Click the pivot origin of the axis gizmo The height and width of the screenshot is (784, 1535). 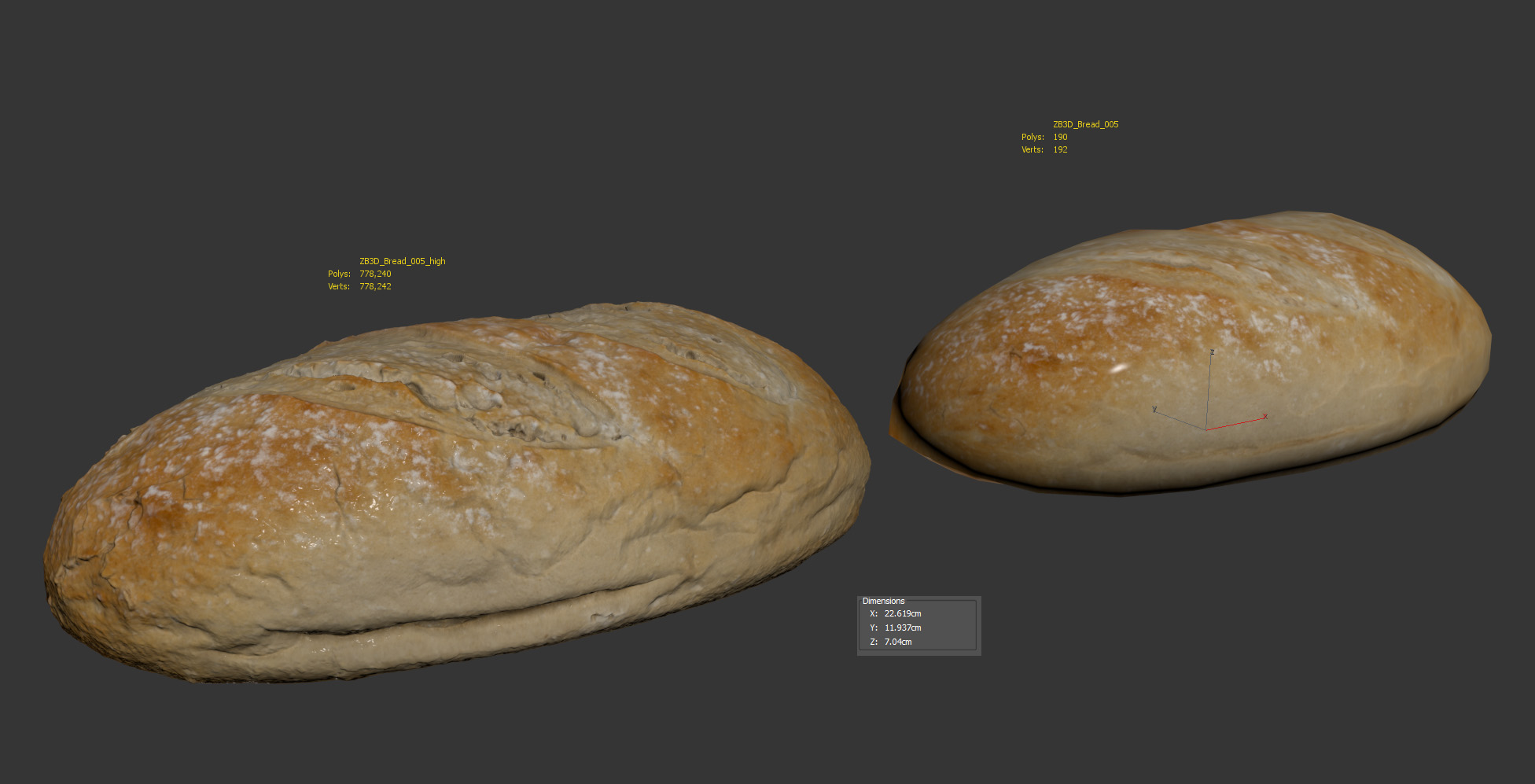coord(1207,429)
